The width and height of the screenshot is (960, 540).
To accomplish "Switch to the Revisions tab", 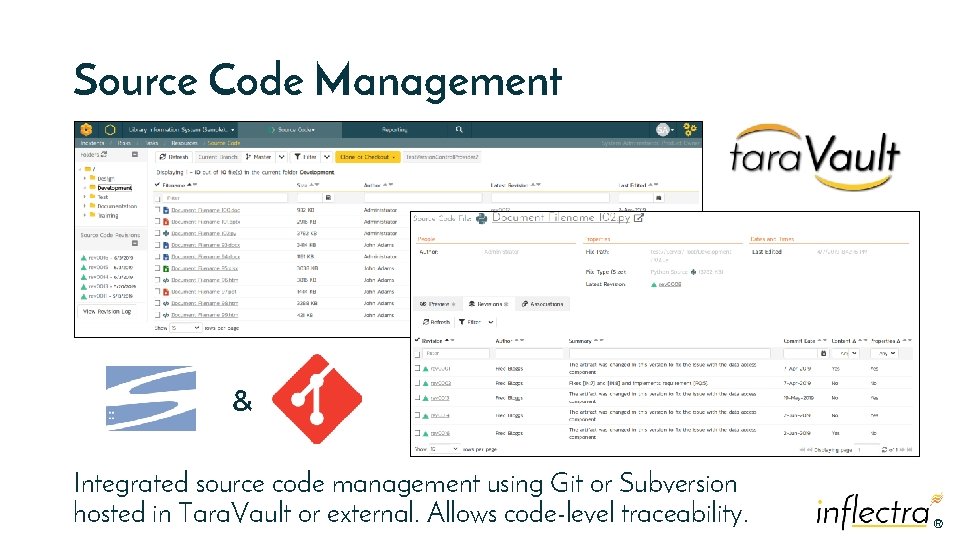I will coord(489,304).
